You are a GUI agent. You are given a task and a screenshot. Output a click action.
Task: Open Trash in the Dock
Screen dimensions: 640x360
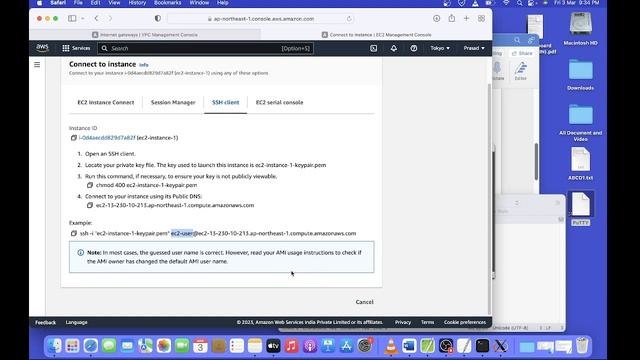(x=582, y=346)
